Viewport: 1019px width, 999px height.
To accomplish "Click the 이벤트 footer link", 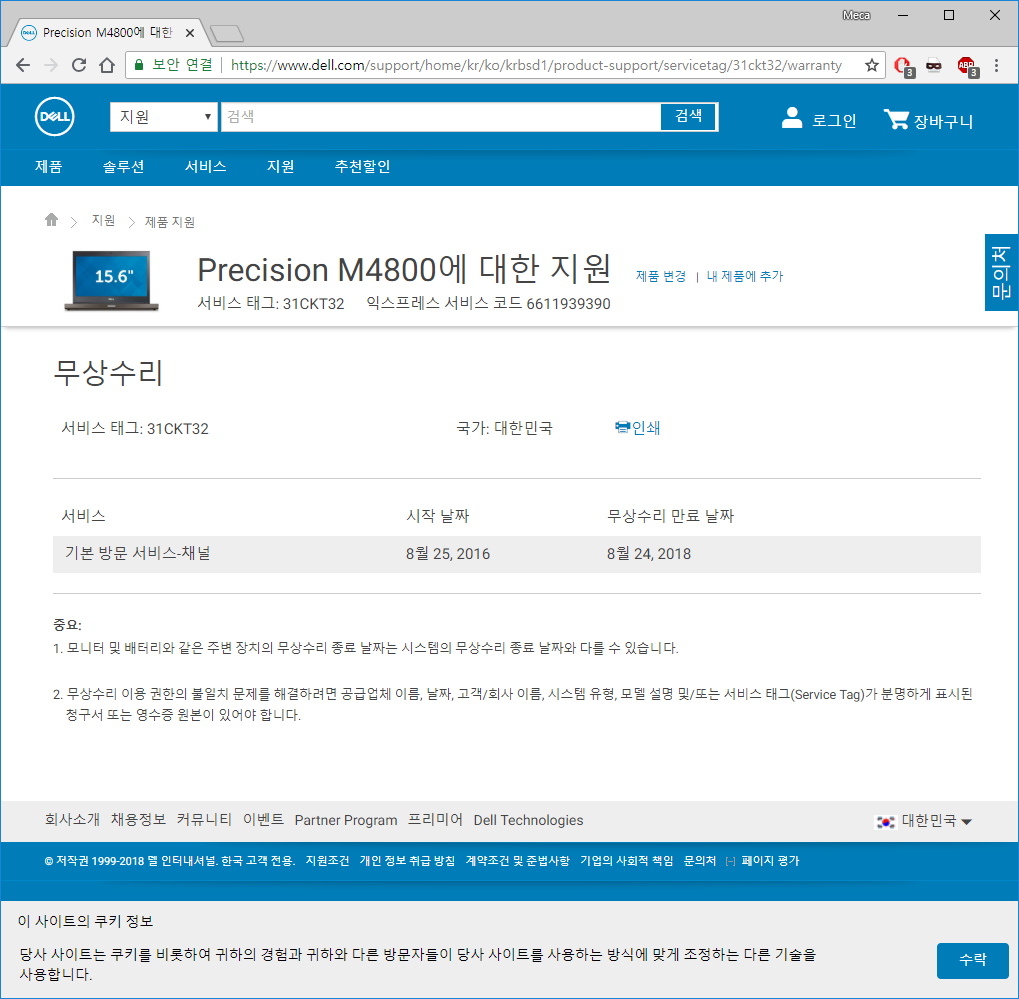I will (263, 820).
